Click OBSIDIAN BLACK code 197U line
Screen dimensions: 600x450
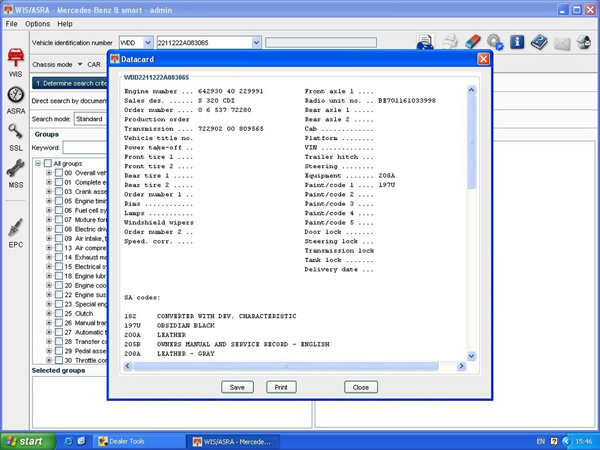click(170, 326)
